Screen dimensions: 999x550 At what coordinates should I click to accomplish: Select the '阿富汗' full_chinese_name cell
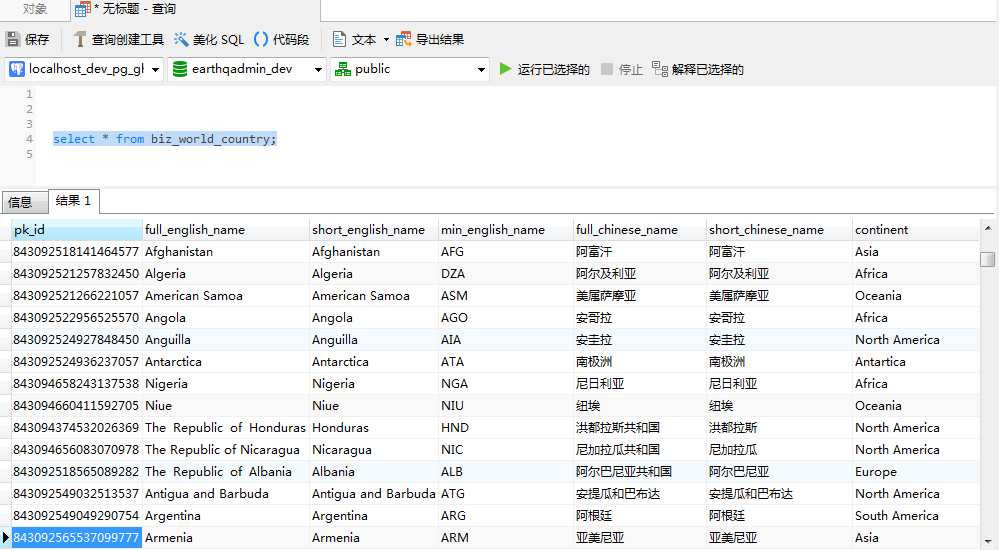point(640,252)
